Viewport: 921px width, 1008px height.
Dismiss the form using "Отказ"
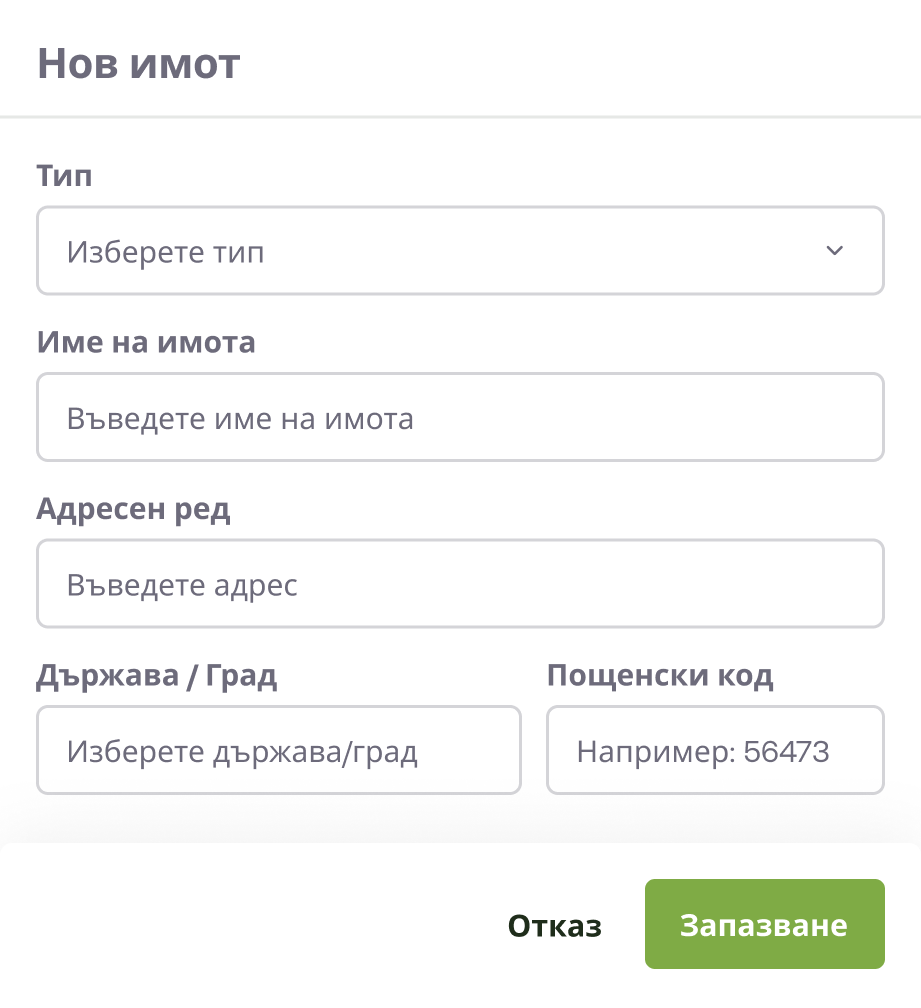click(554, 924)
